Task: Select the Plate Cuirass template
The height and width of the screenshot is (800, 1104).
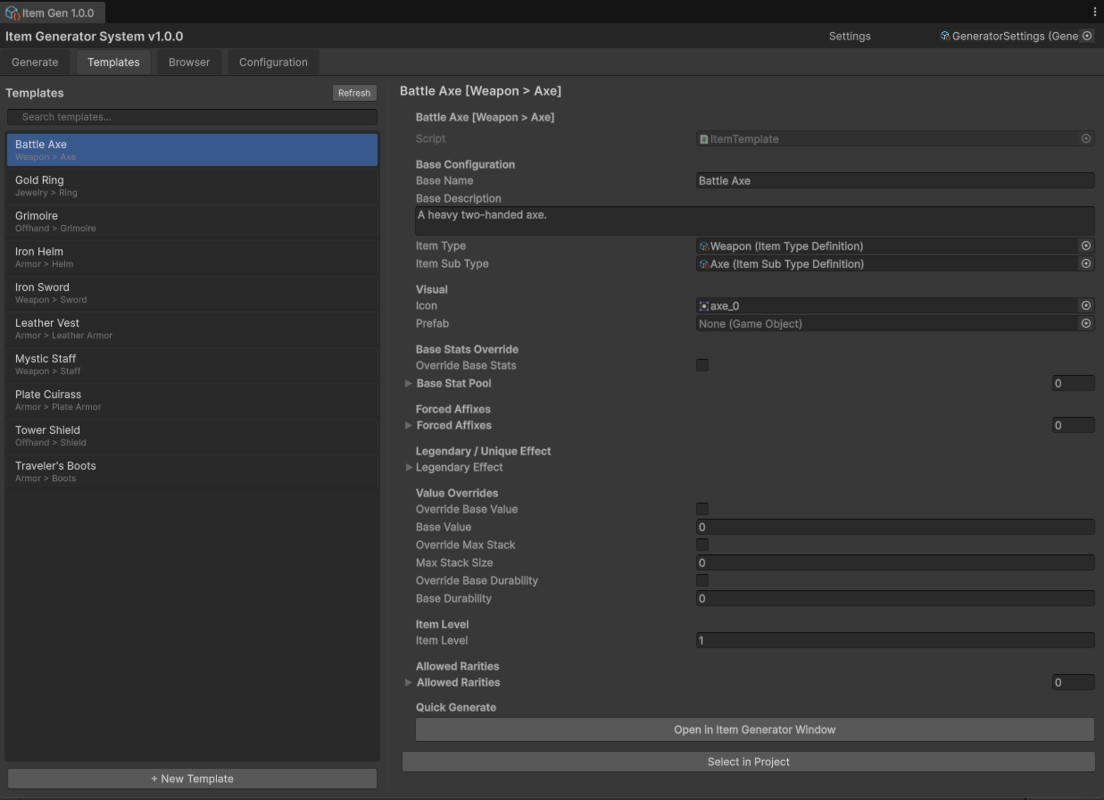Action: (192, 400)
